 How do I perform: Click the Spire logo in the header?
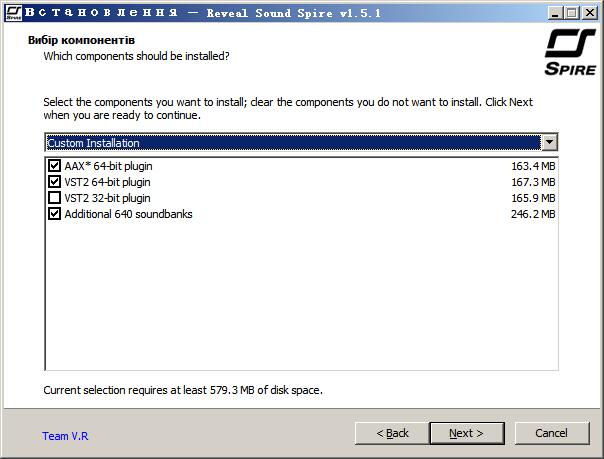570,52
